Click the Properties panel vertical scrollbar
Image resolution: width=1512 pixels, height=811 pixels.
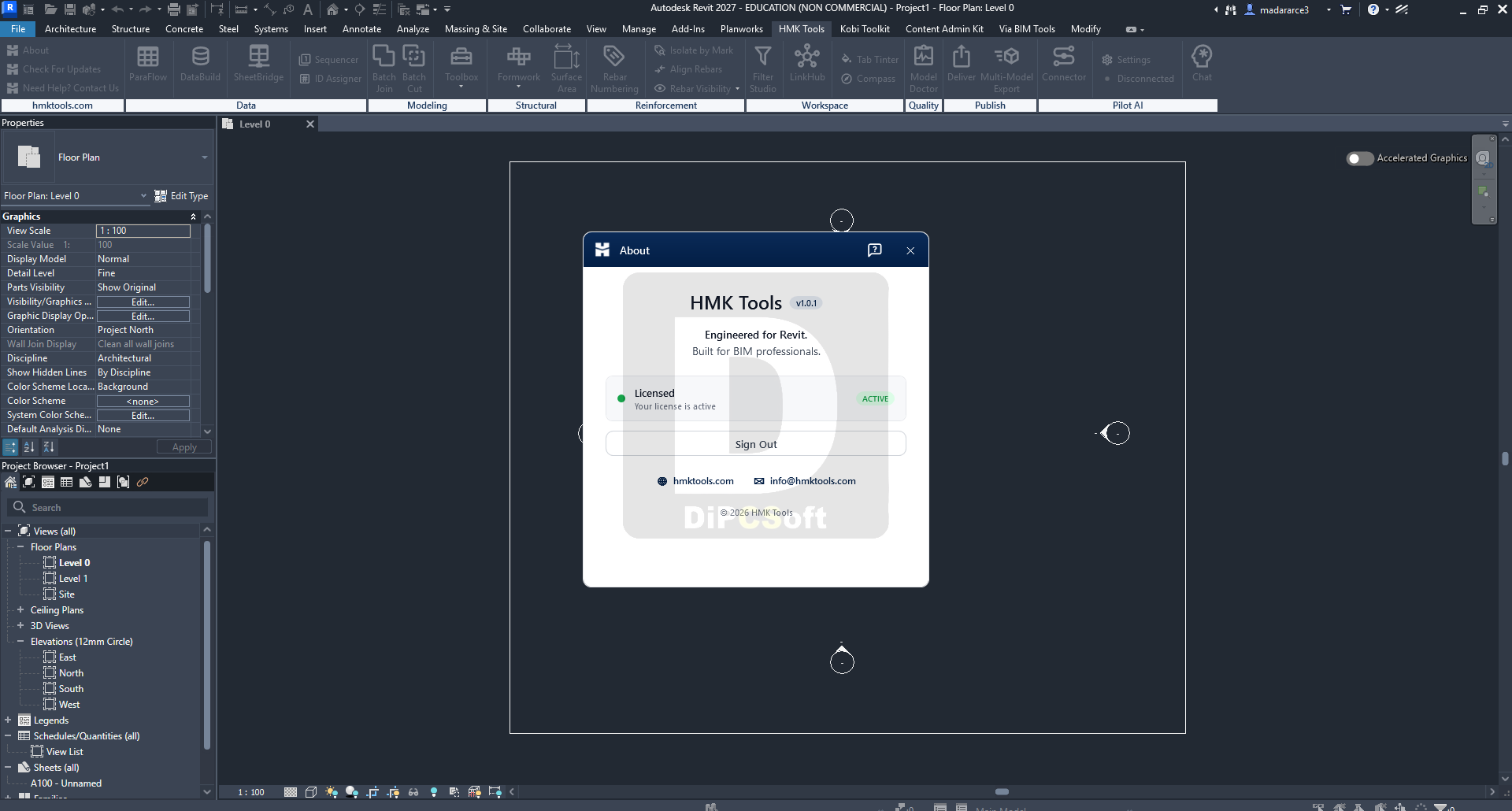pyautogui.click(x=207, y=258)
